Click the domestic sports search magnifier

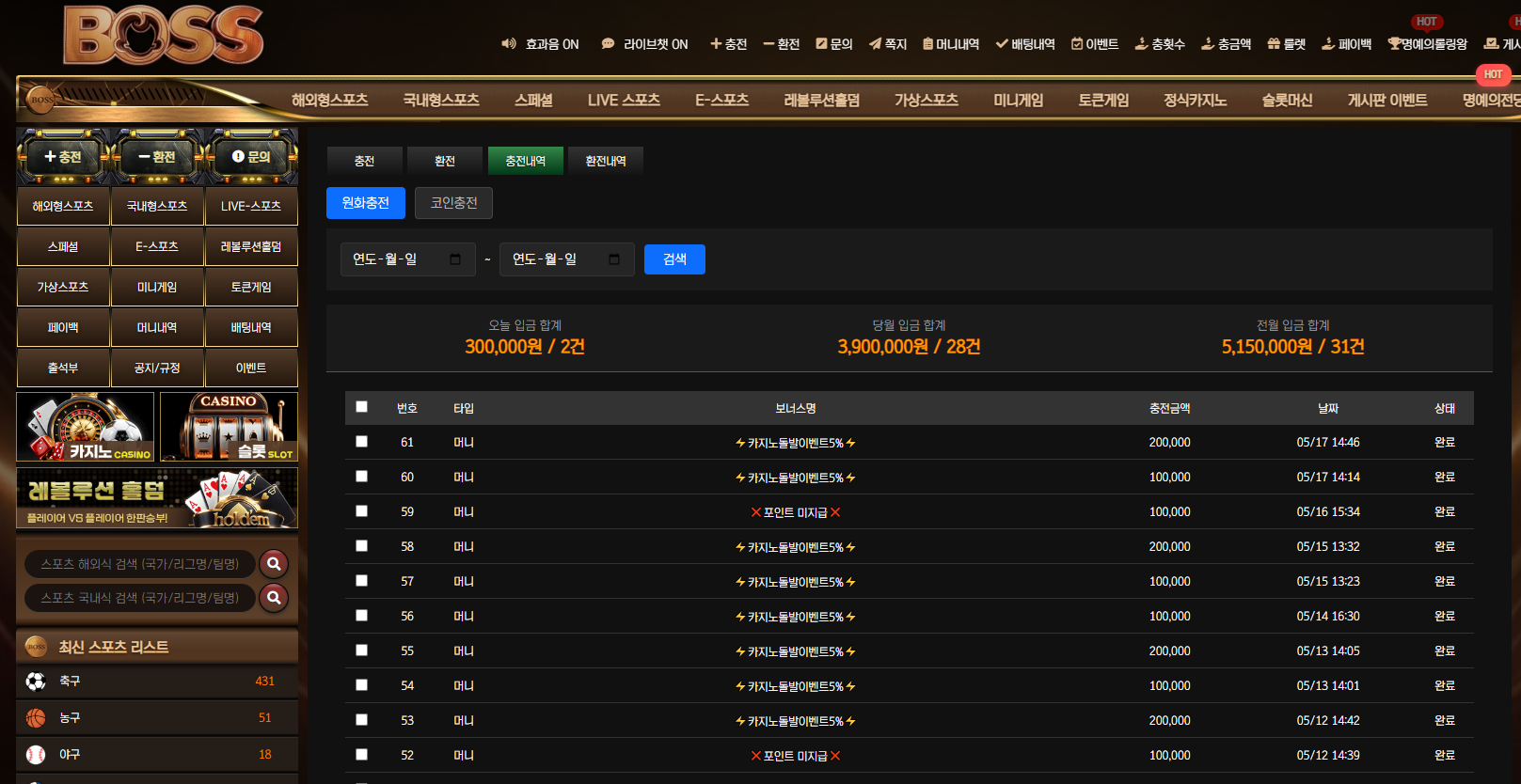[274, 597]
